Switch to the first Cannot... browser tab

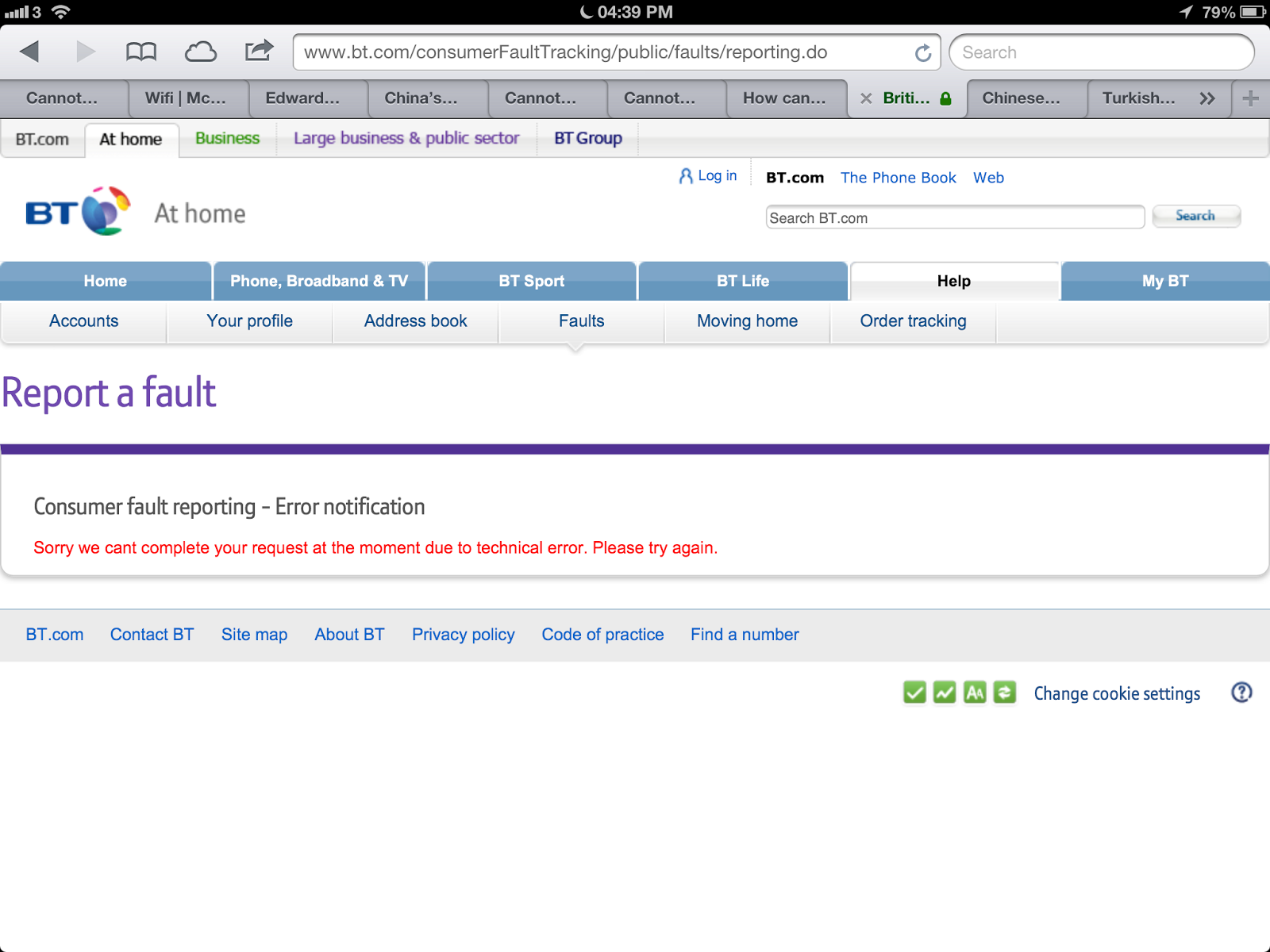(62, 98)
